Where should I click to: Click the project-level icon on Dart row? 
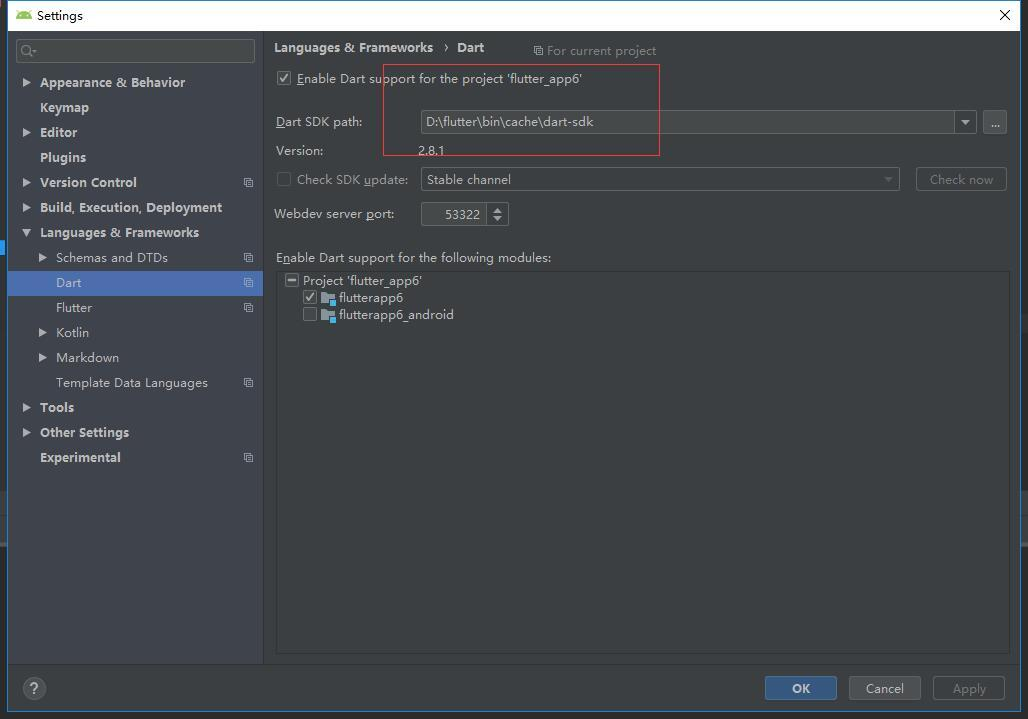pyautogui.click(x=248, y=282)
